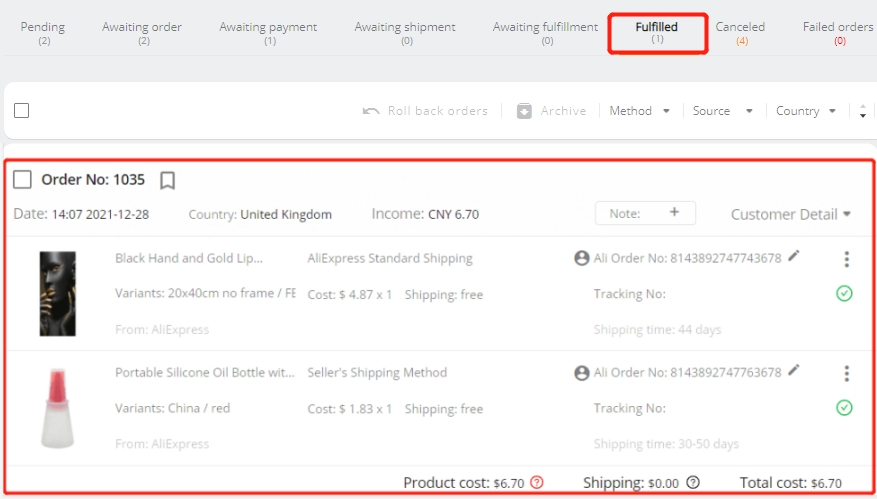Click Variants 20x40cm no frame text
The height and width of the screenshot is (499, 877).
tap(205, 293)
